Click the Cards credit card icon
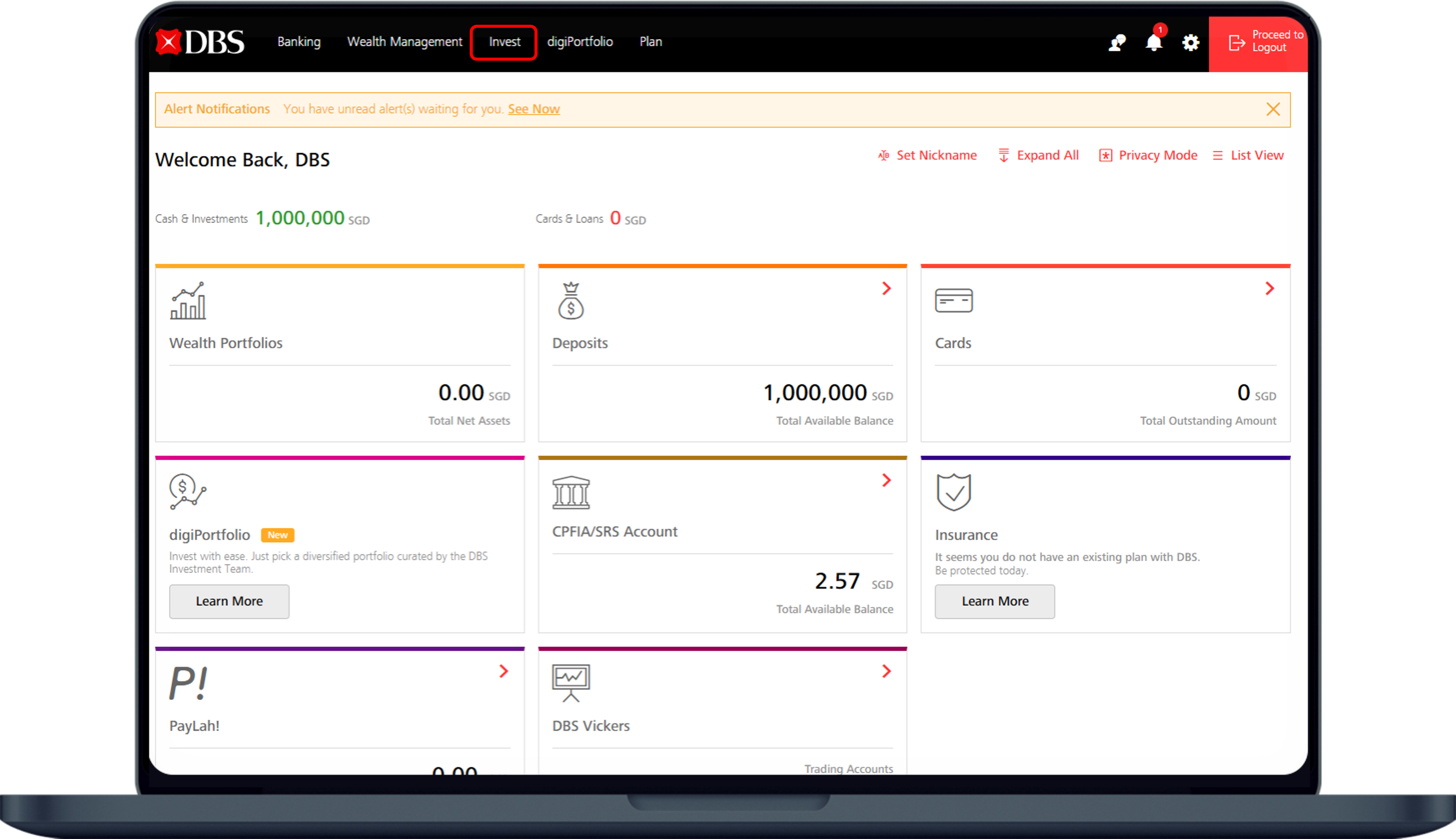This screenshot has height=839, width=1456. point(954,300)
